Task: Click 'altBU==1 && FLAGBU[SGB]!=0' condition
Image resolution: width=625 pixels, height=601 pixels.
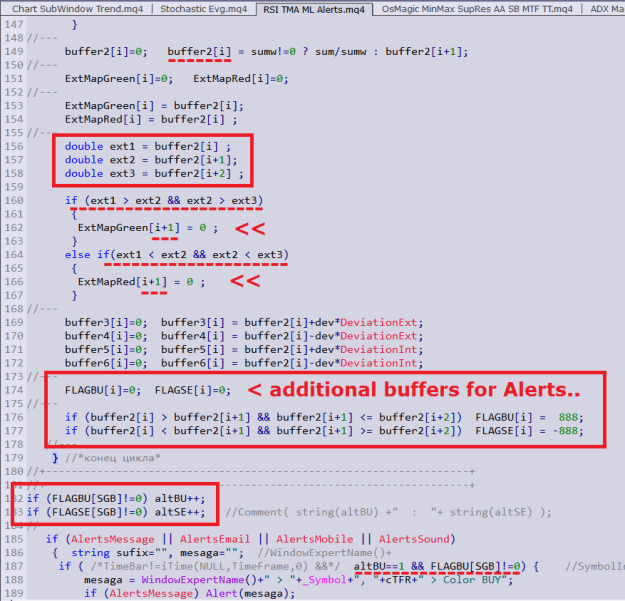Action: click(x=437, y=566)
